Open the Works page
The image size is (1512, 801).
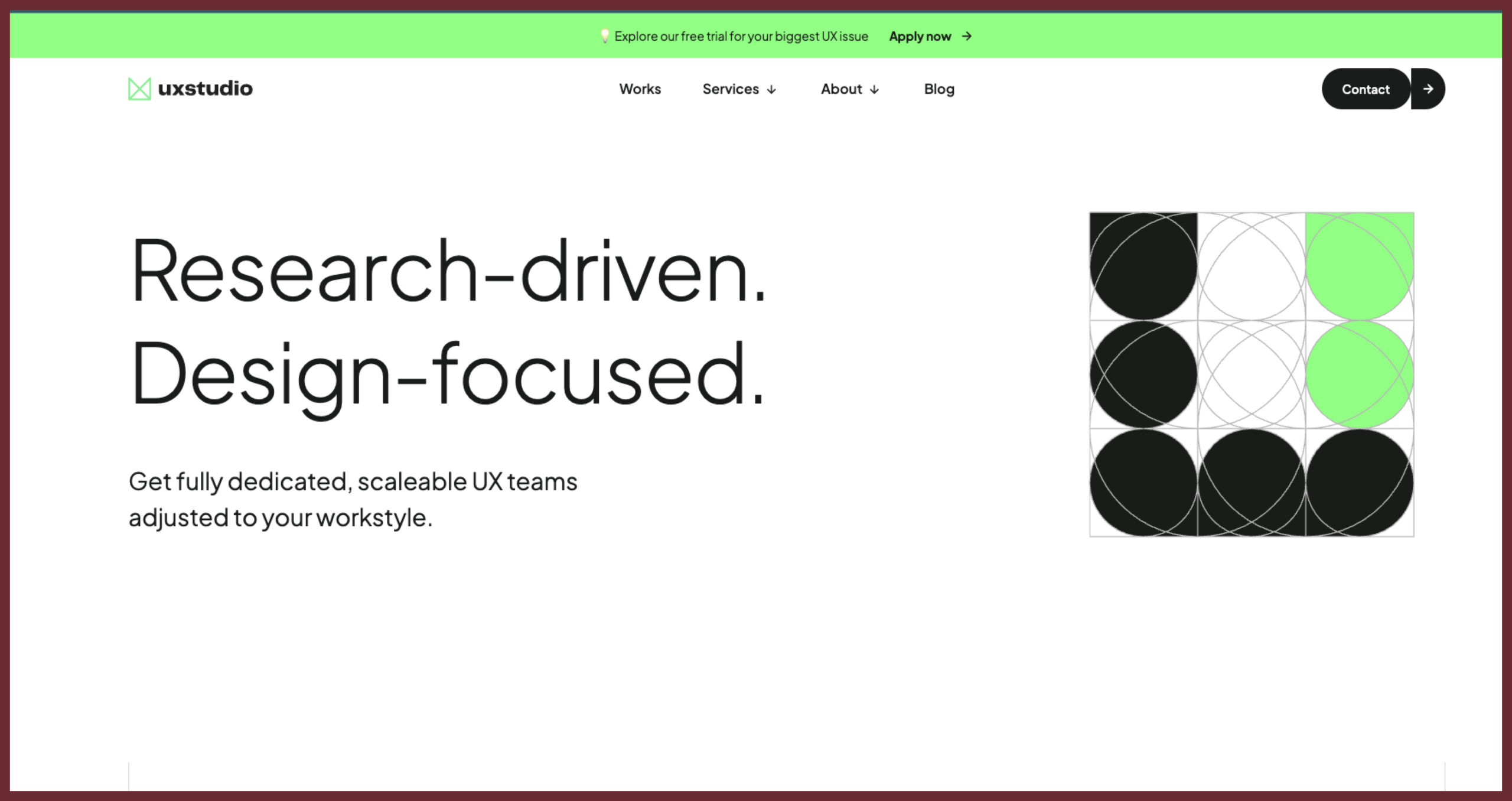640,89
